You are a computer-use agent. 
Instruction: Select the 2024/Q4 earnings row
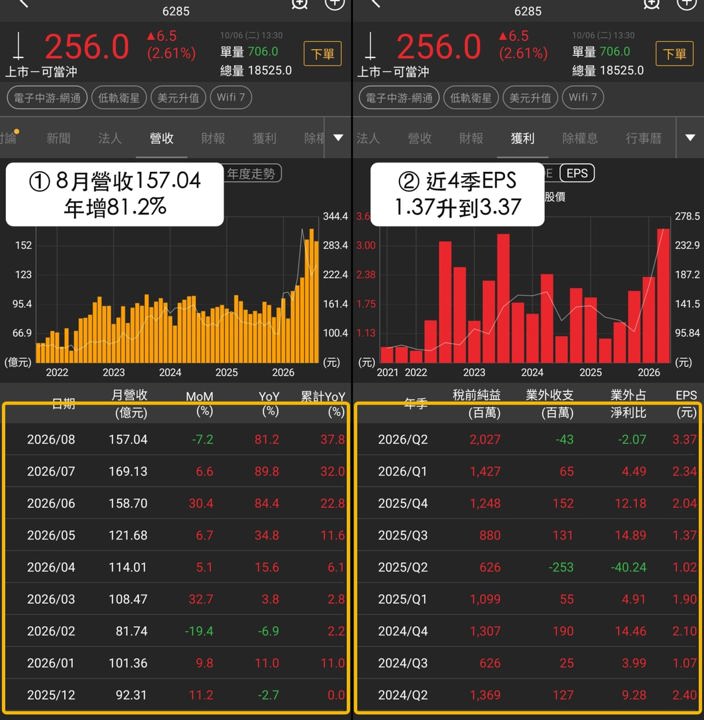click(x=528, y=631)
